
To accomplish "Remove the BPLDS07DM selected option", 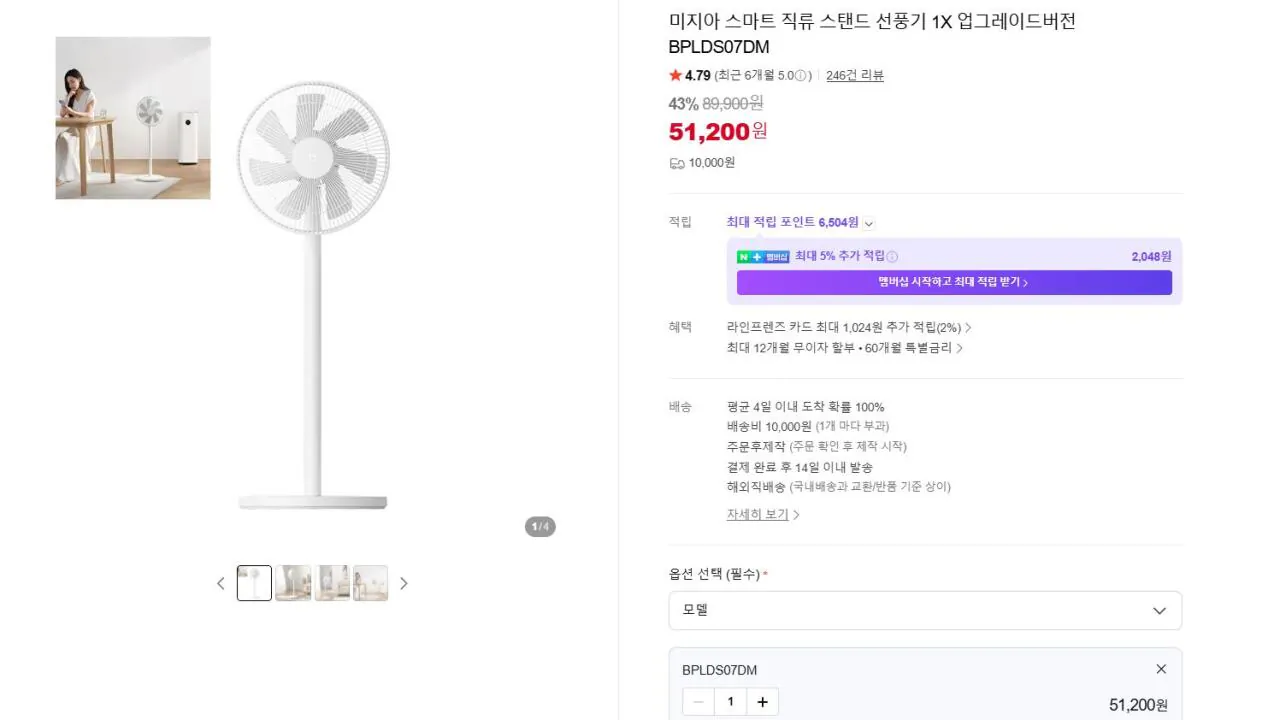I will point(1161,669).
